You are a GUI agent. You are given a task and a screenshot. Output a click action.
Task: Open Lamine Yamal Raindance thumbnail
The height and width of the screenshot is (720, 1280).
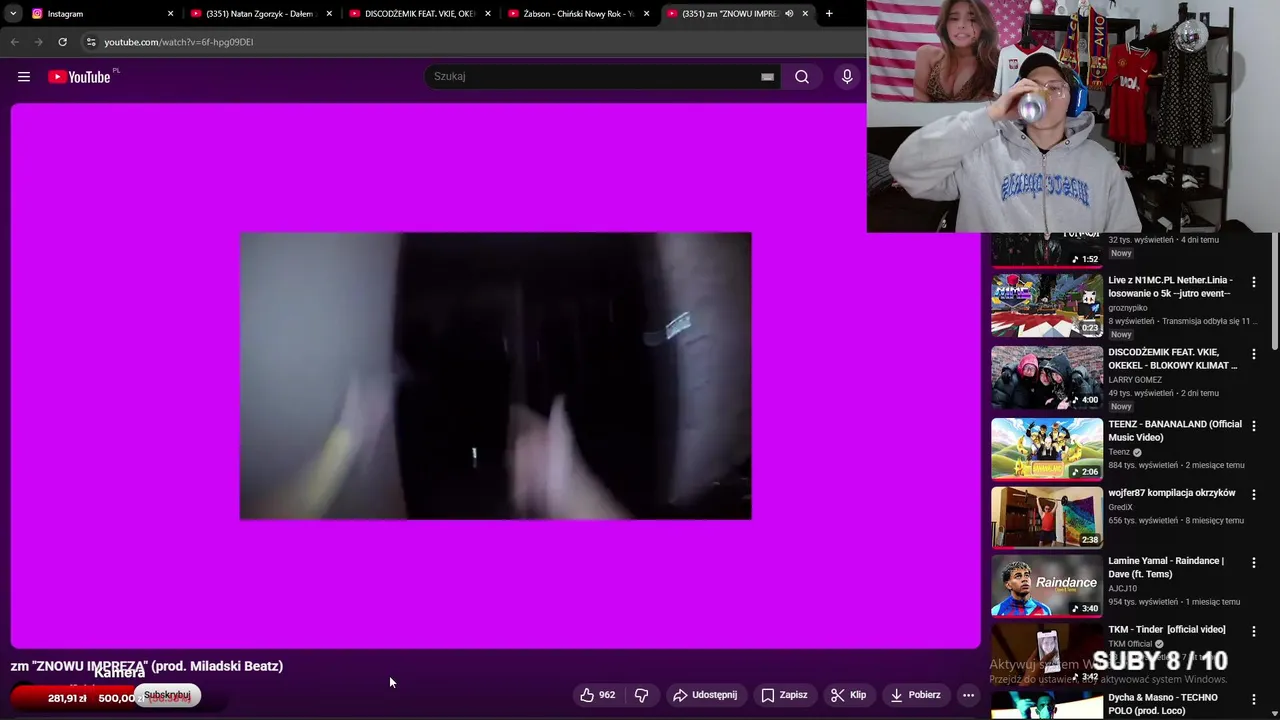1047,586
